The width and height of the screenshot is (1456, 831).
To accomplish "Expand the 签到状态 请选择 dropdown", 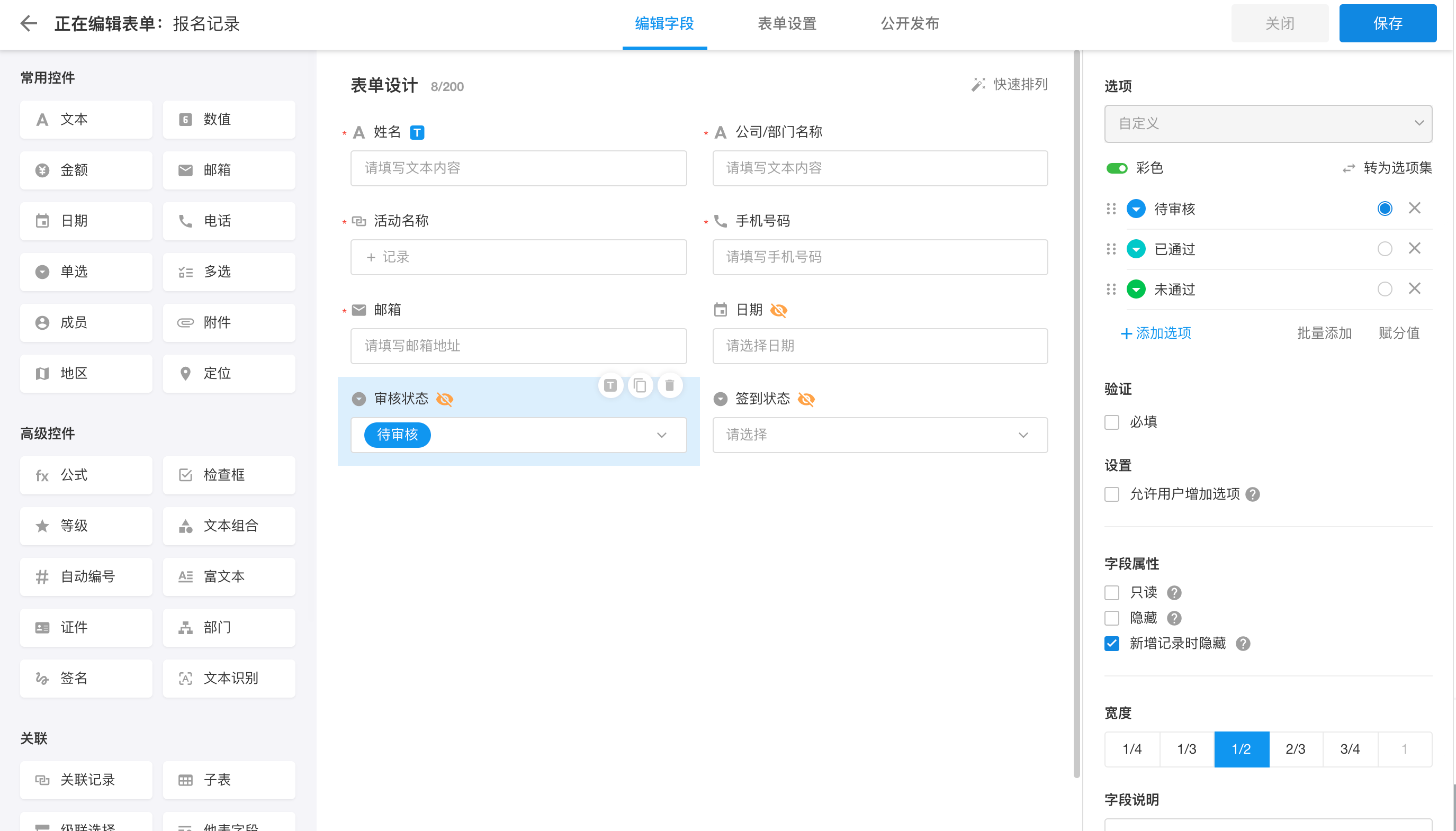I will (879, 435).
